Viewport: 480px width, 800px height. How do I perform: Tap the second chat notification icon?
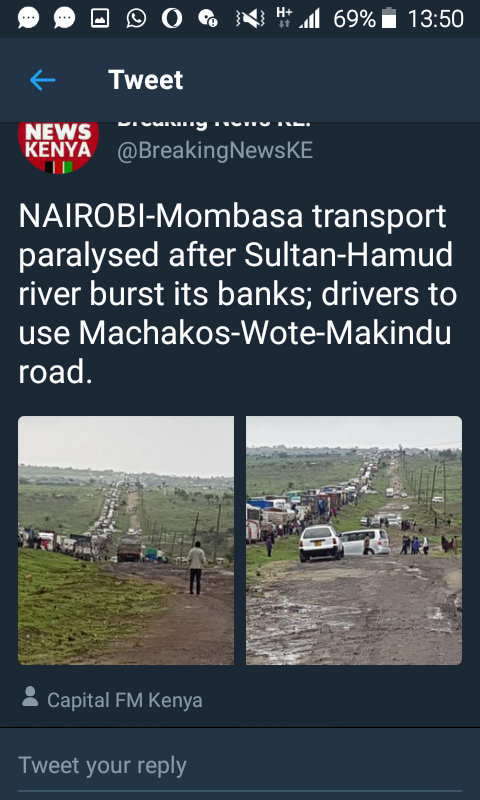click(64, 19)
